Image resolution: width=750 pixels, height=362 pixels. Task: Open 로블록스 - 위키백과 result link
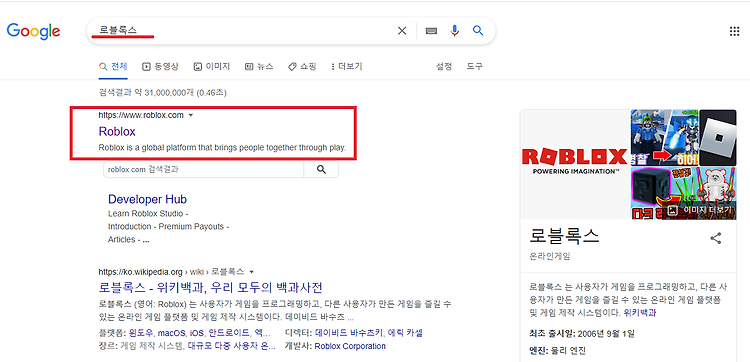tap(210, 287)
